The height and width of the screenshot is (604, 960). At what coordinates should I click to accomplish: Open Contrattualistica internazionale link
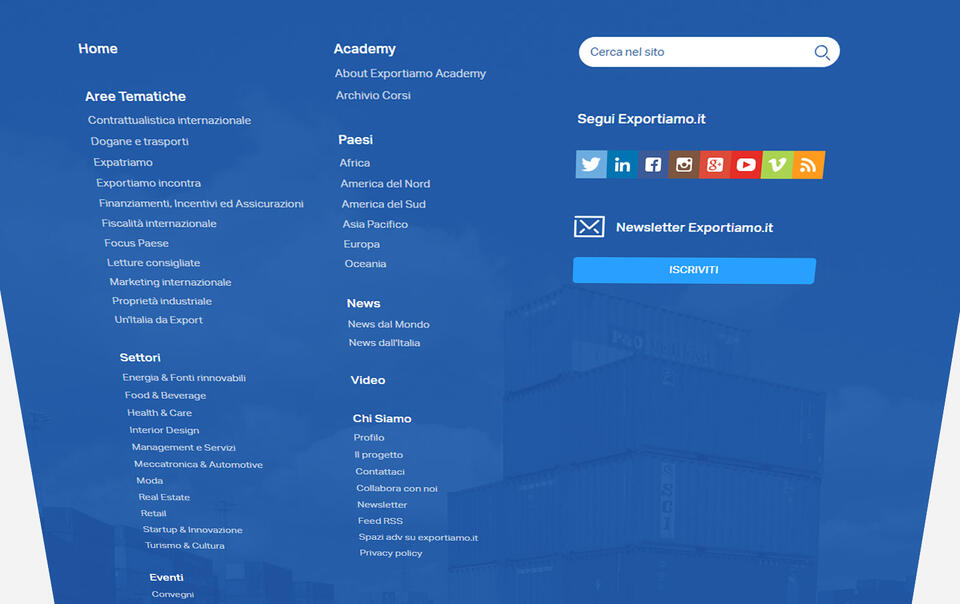pos(170,121)
